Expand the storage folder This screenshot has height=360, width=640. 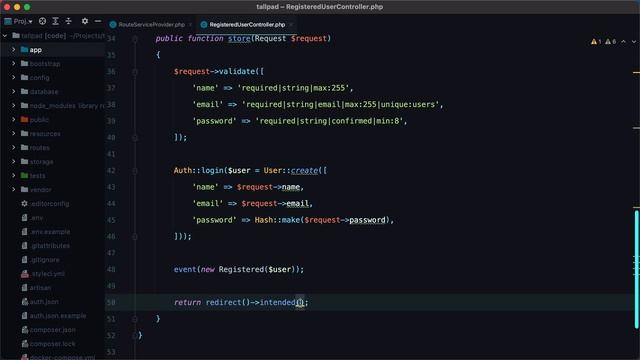pos(13,161)
